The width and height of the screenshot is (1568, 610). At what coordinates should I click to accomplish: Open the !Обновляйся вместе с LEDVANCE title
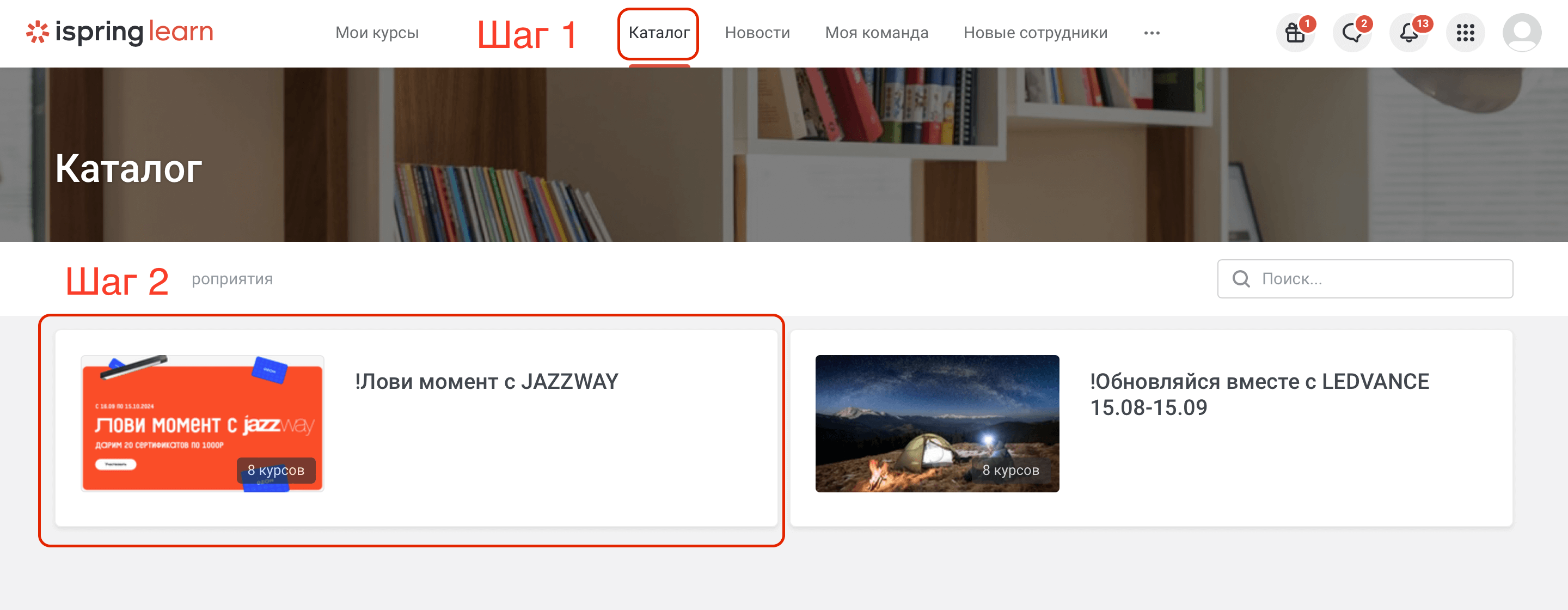tap(1259, 394)
